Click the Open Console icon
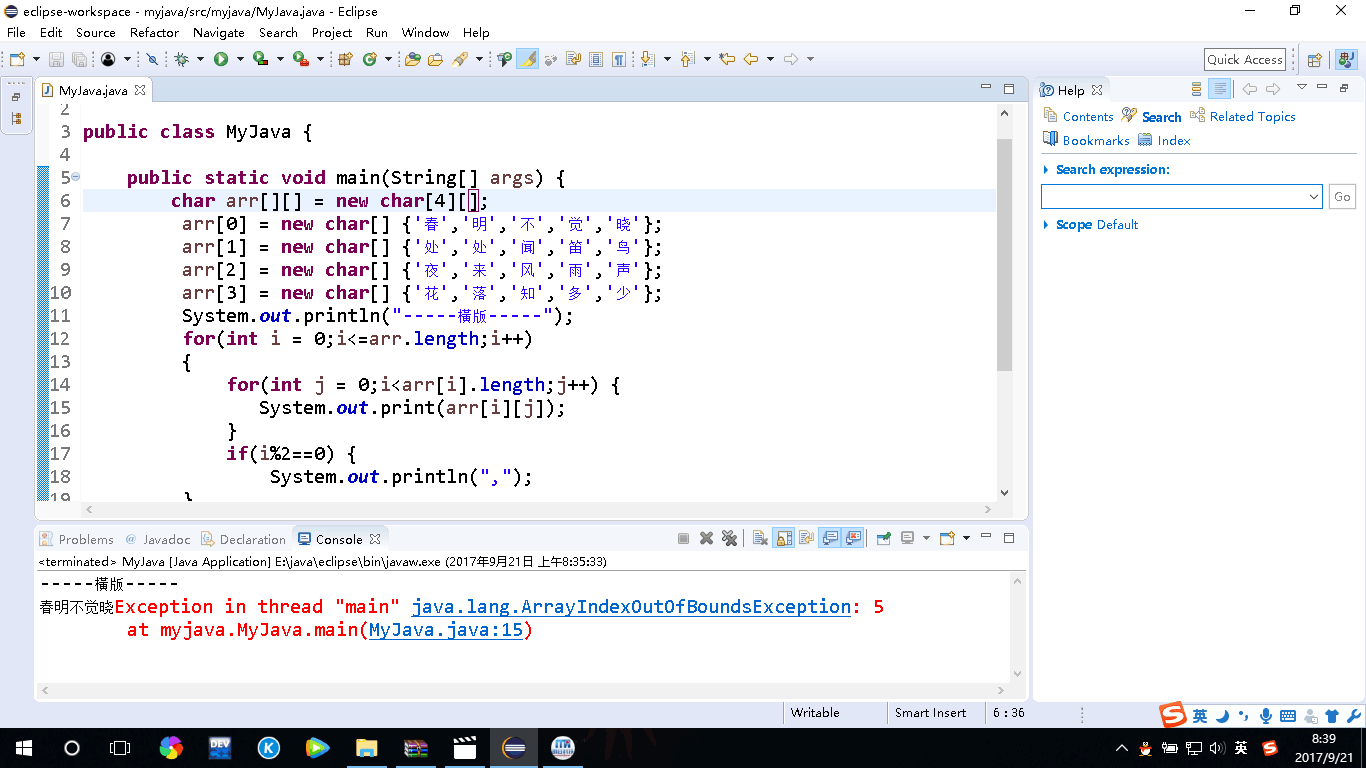 [x=947, y=538]
